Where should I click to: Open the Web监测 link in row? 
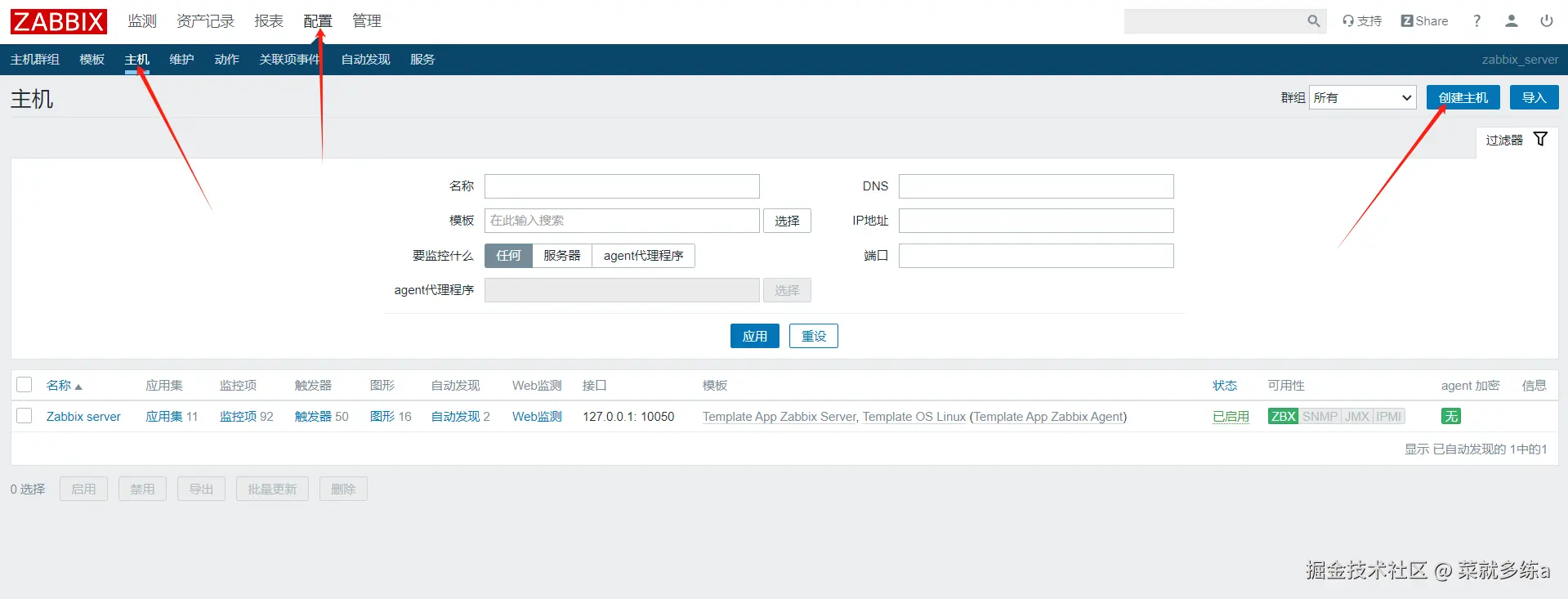click(x=537, y=417)
